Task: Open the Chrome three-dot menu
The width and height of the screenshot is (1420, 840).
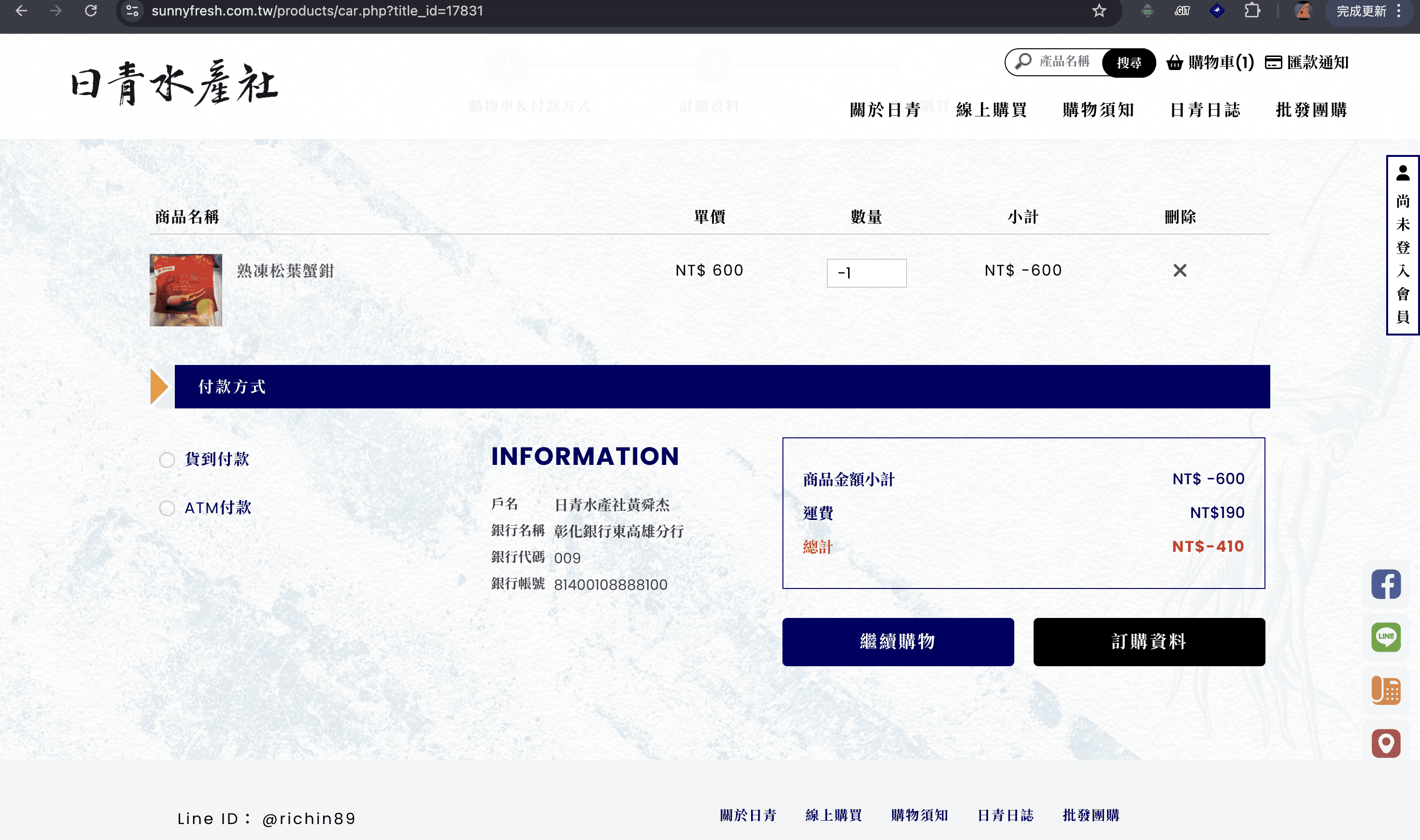Action: click(x=1399, y=11)
